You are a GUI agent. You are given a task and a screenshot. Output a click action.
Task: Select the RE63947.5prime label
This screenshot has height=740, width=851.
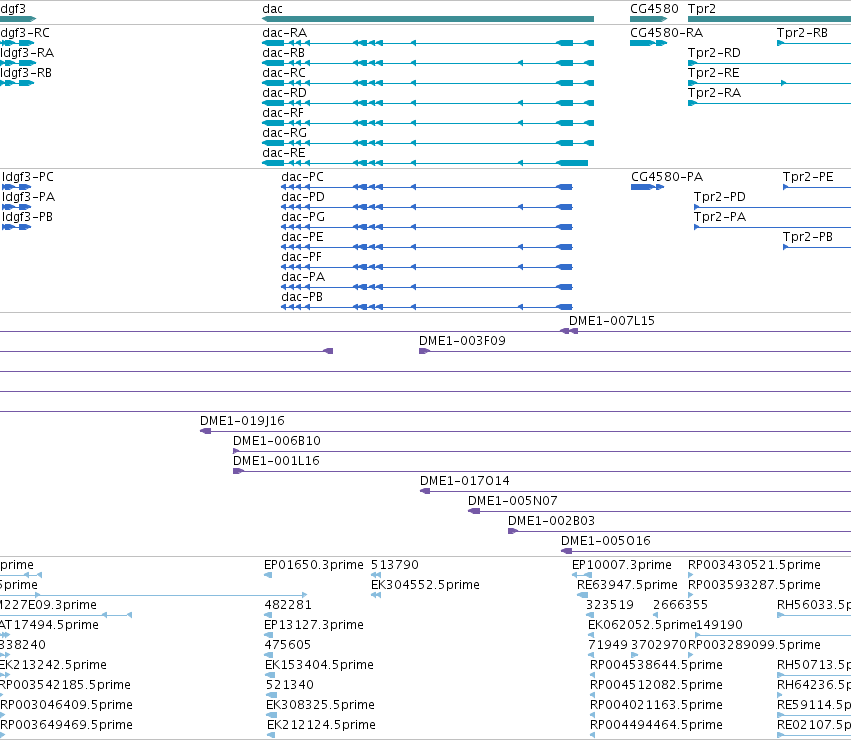pos(627,585)
